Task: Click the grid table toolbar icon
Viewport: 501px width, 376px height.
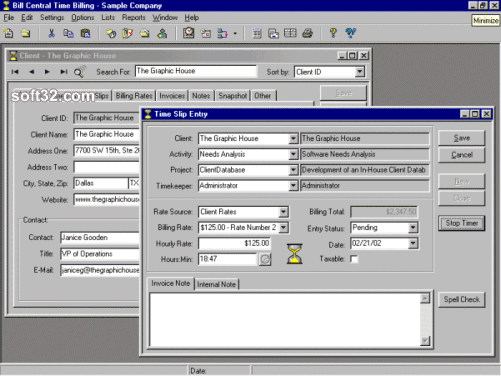Action: 290,33
